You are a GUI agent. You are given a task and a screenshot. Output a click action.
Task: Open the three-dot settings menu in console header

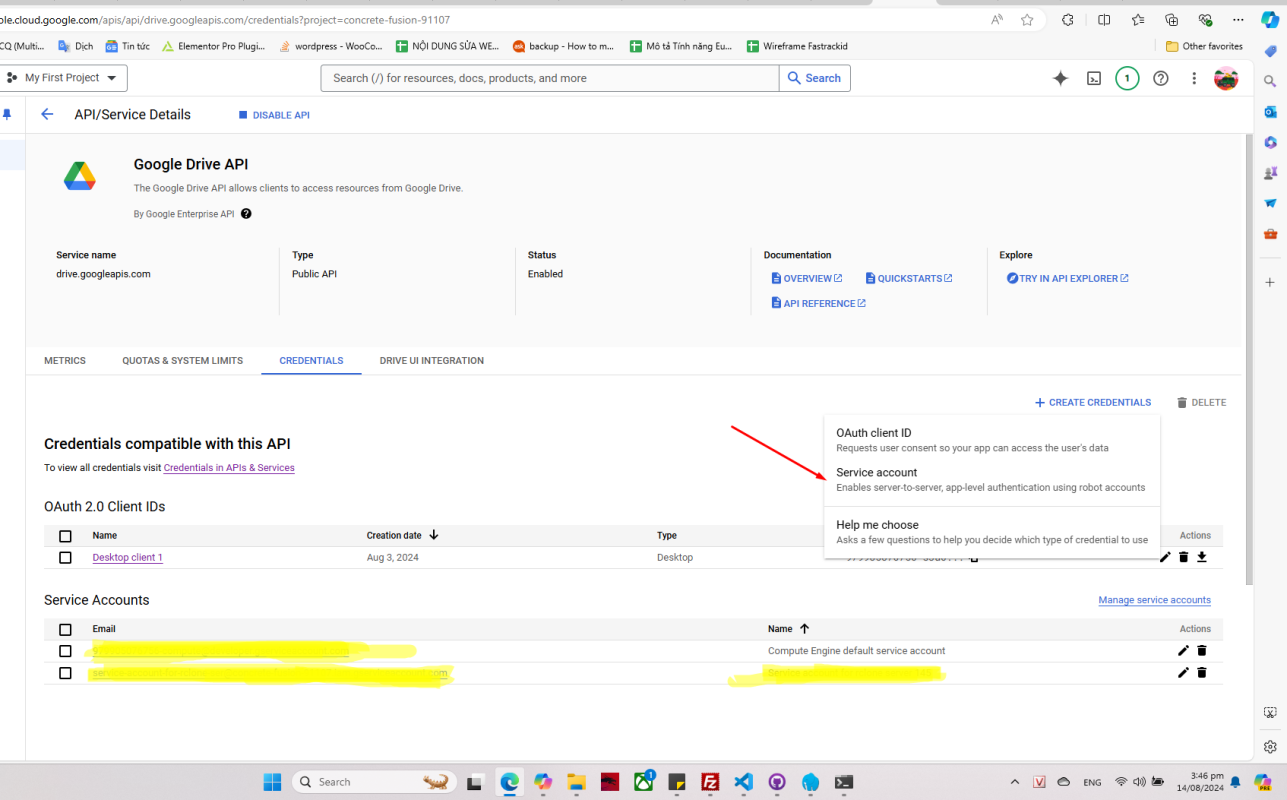[1193, 78]
